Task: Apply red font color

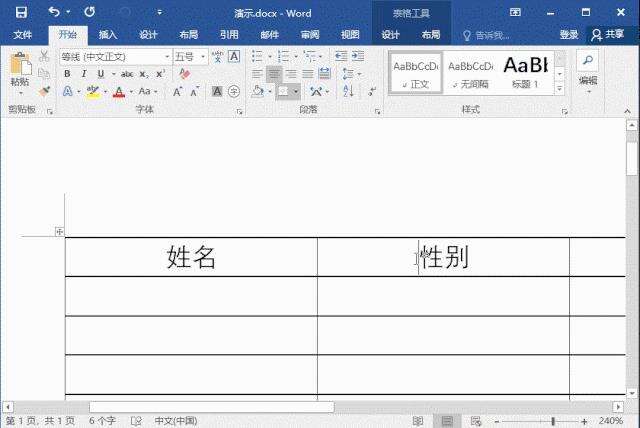Action: [x=119, y=91]
